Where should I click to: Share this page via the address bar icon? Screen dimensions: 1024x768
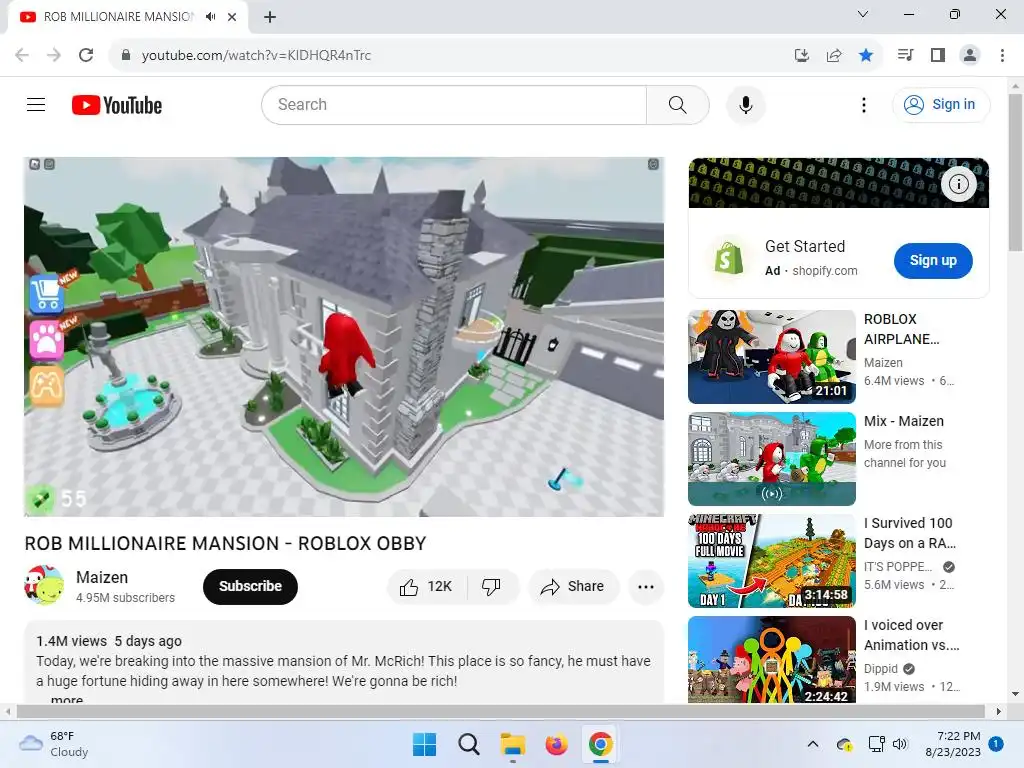pos(833,55)
